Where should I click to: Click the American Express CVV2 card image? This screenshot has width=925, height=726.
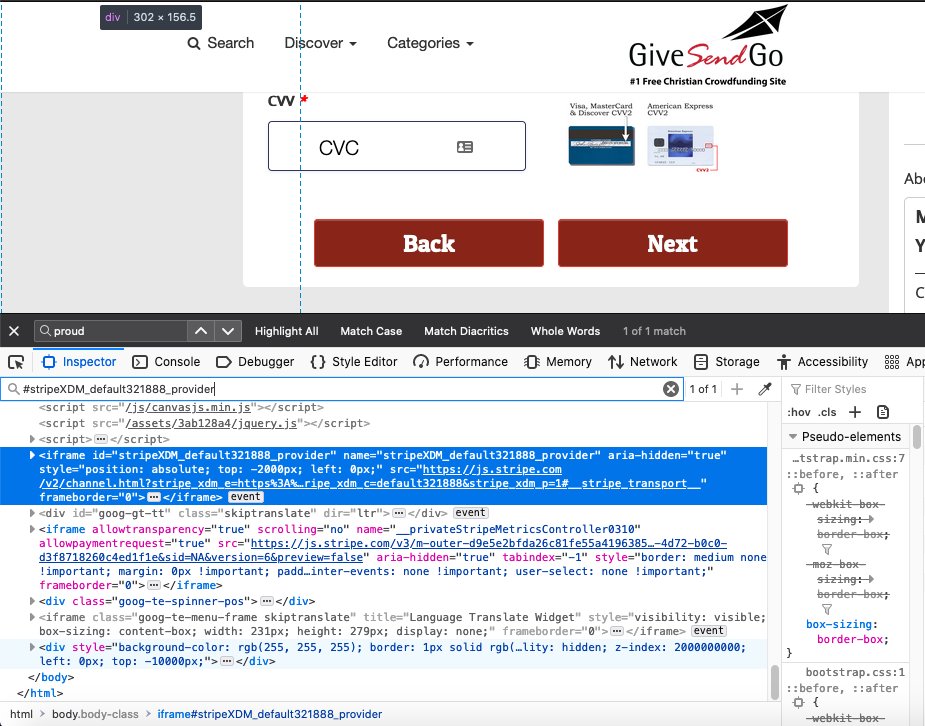click(682, 148)
